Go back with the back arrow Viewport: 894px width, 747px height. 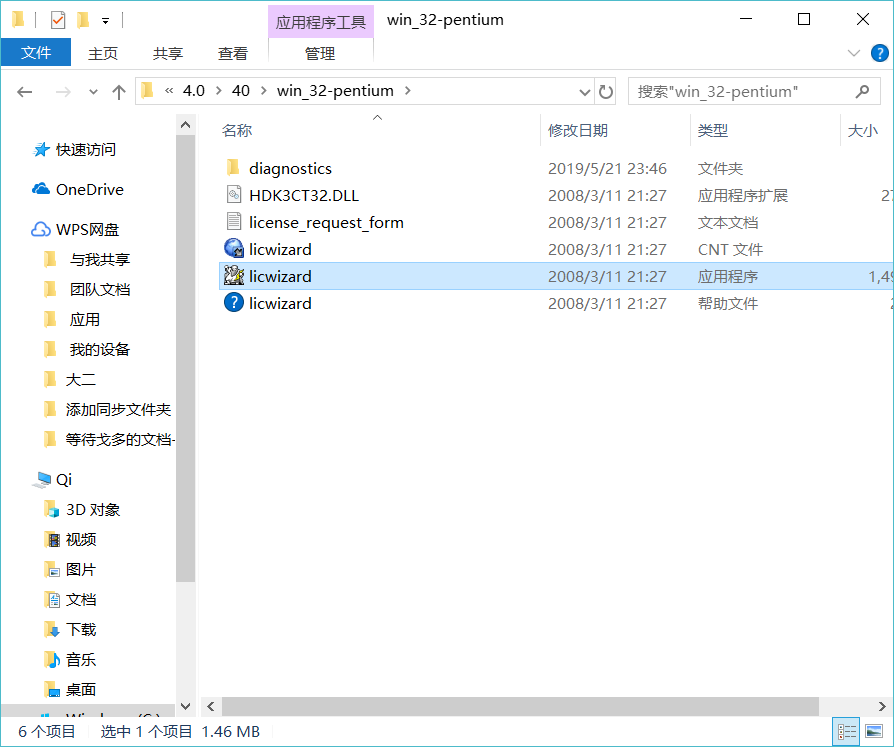click(x=25, y=92)
